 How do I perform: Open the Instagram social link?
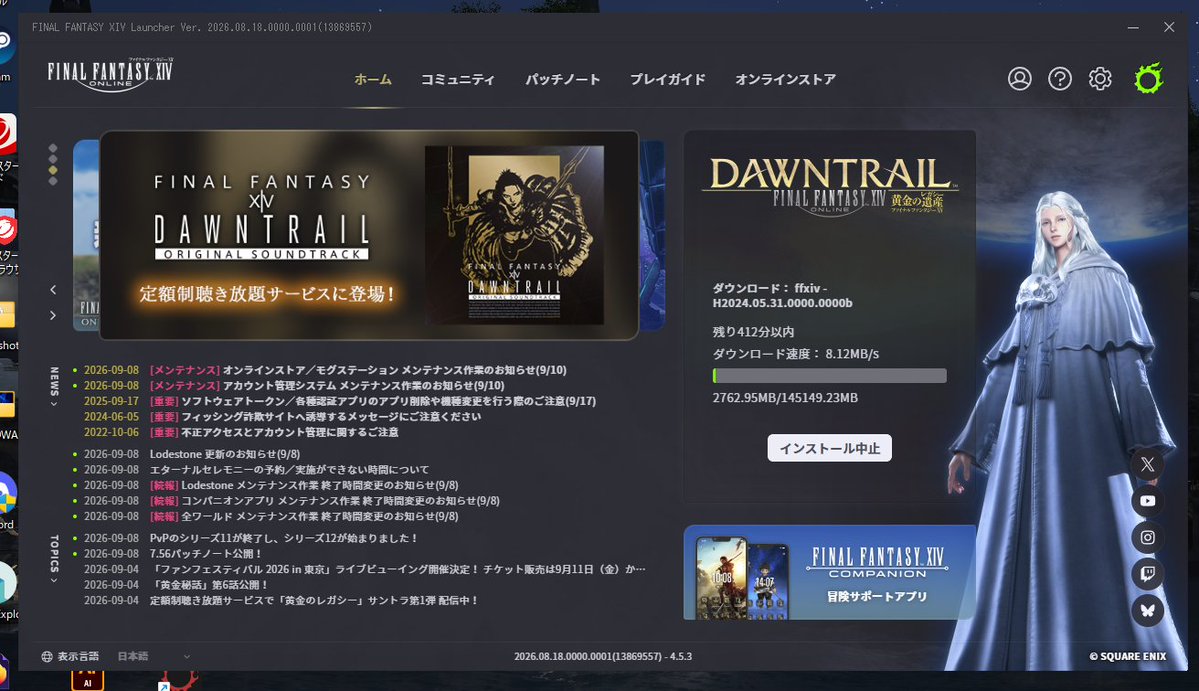coord(1148,537)
